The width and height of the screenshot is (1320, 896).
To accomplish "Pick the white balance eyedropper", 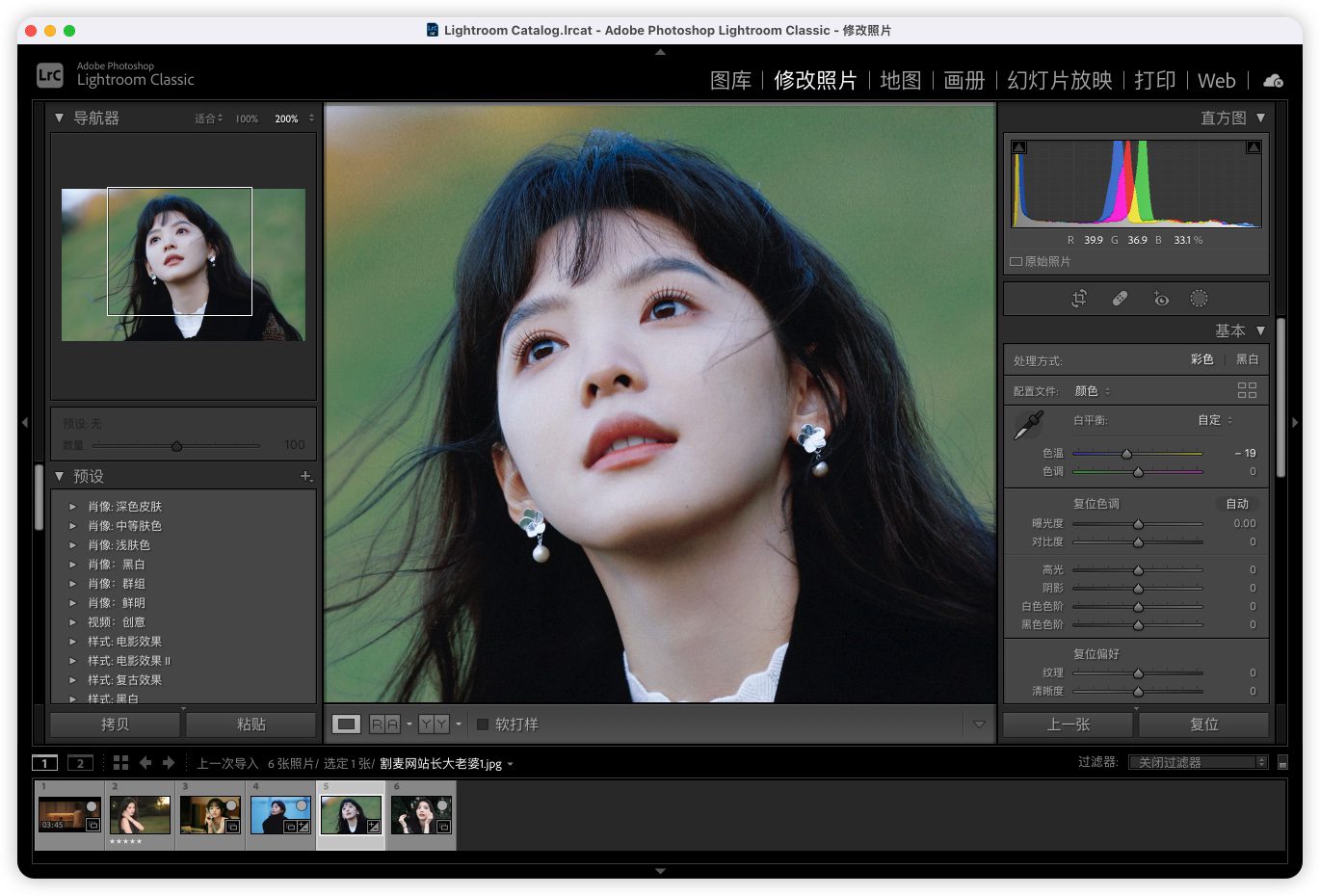I will pyautogui.click(x=1029, y=425).
